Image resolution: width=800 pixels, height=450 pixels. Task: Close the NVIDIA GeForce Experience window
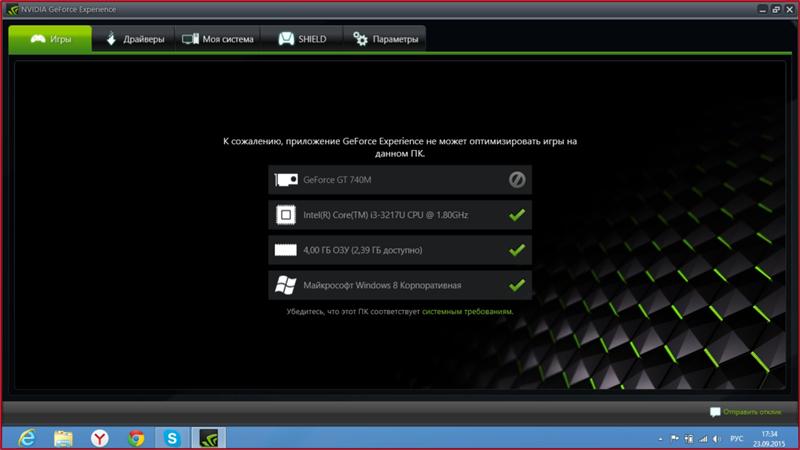point(789,9)
